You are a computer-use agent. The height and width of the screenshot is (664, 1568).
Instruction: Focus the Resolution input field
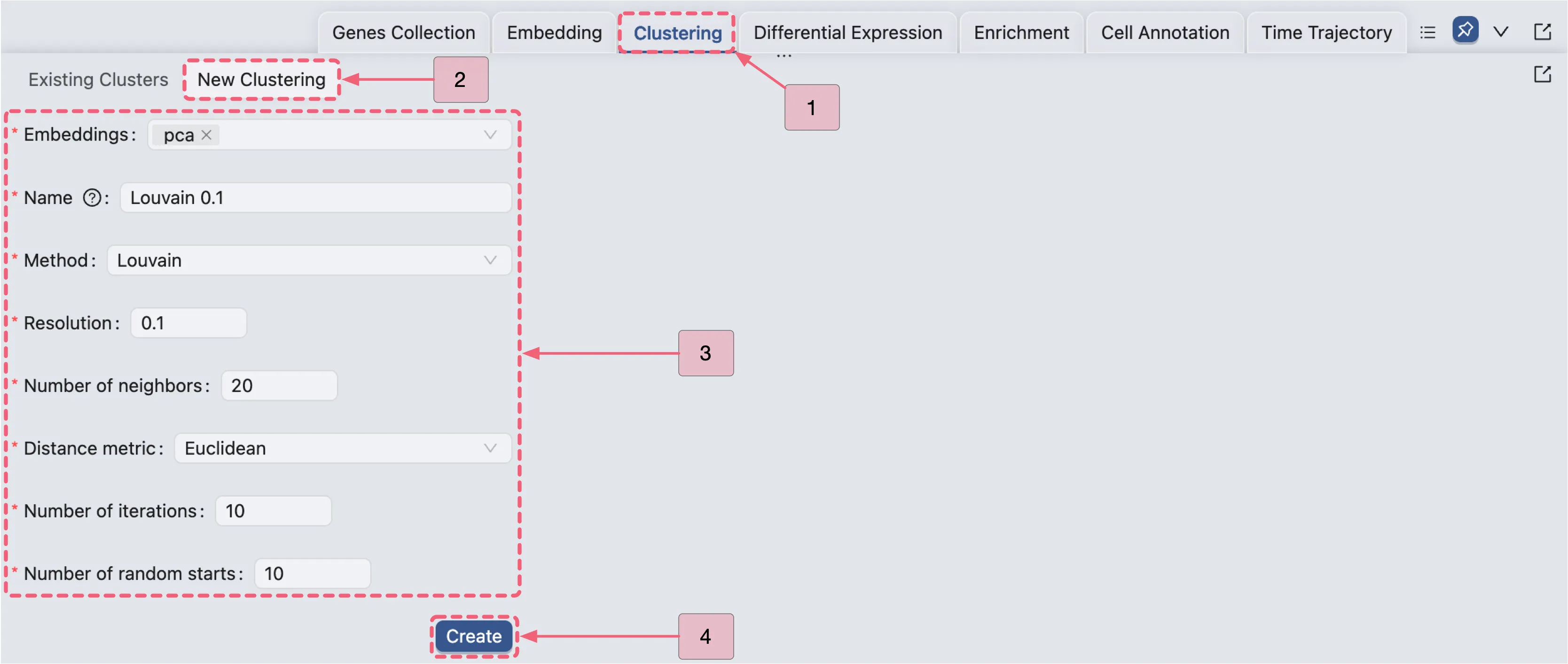(188, 323)
